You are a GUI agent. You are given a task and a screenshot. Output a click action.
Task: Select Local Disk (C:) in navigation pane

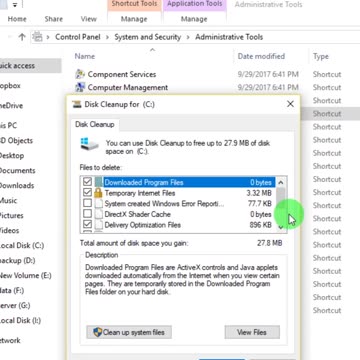(22, 246)
